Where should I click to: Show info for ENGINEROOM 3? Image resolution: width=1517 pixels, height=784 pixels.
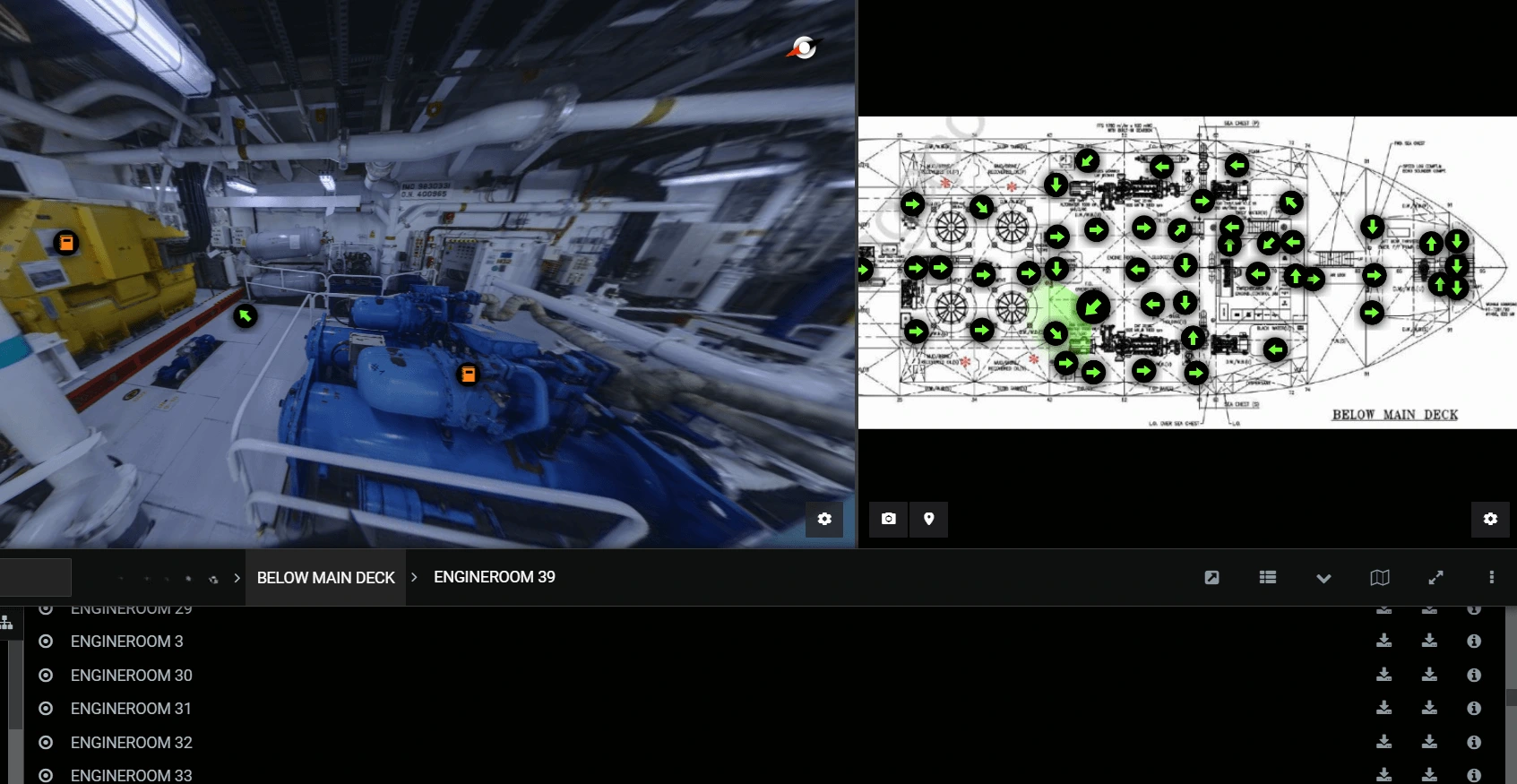[x=1474, y=642]
